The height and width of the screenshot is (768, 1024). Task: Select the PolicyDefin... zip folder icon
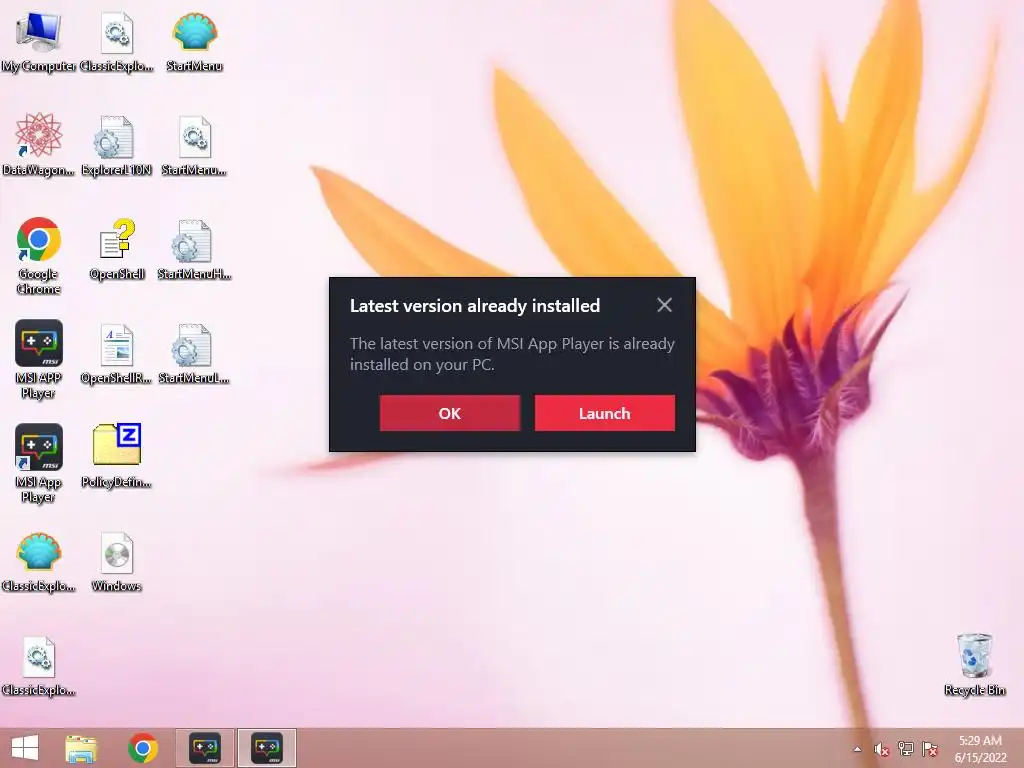coord(116,456)
